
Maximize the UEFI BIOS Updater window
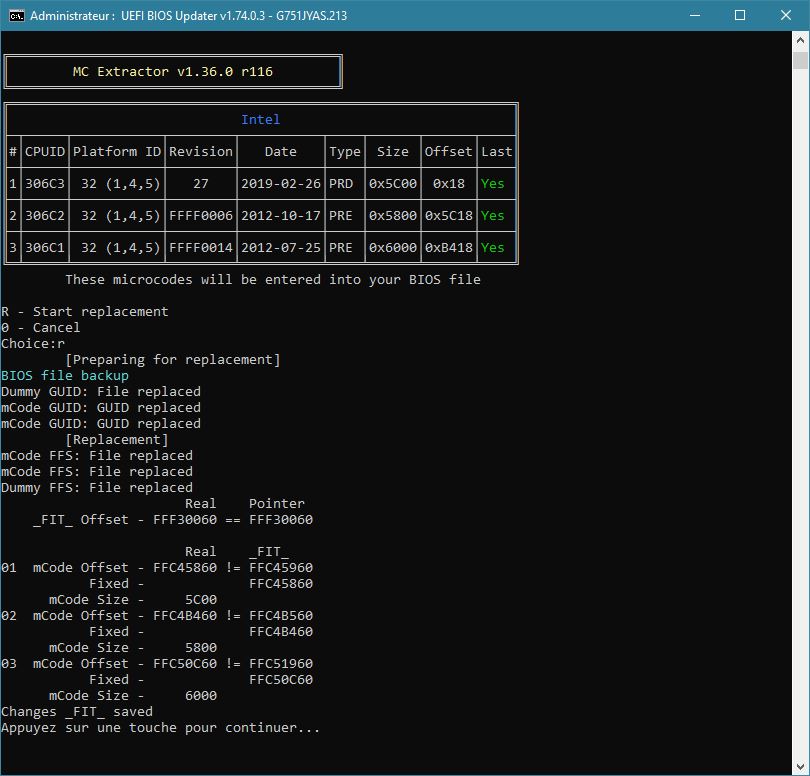click(740, 15)
